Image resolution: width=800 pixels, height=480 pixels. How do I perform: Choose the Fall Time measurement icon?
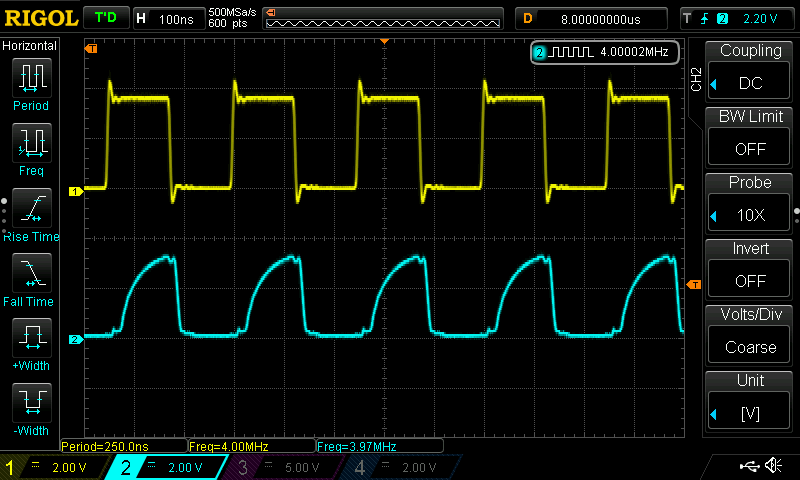[x=32, y=274]
